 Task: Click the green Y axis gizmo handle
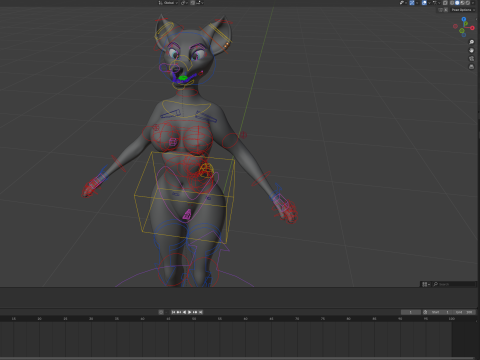coord(466,23)
